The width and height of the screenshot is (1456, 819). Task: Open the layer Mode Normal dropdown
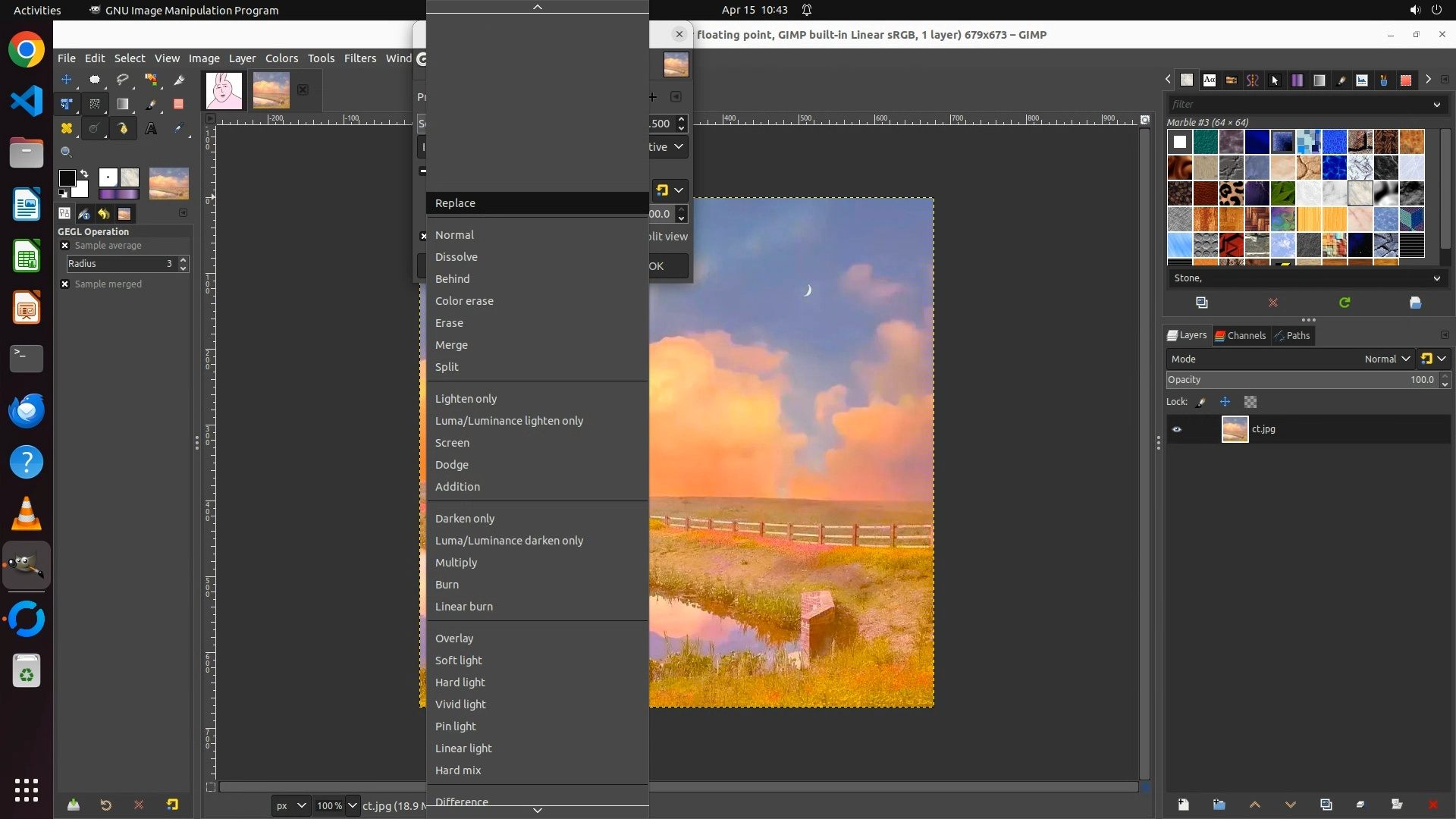point(1386,359)
